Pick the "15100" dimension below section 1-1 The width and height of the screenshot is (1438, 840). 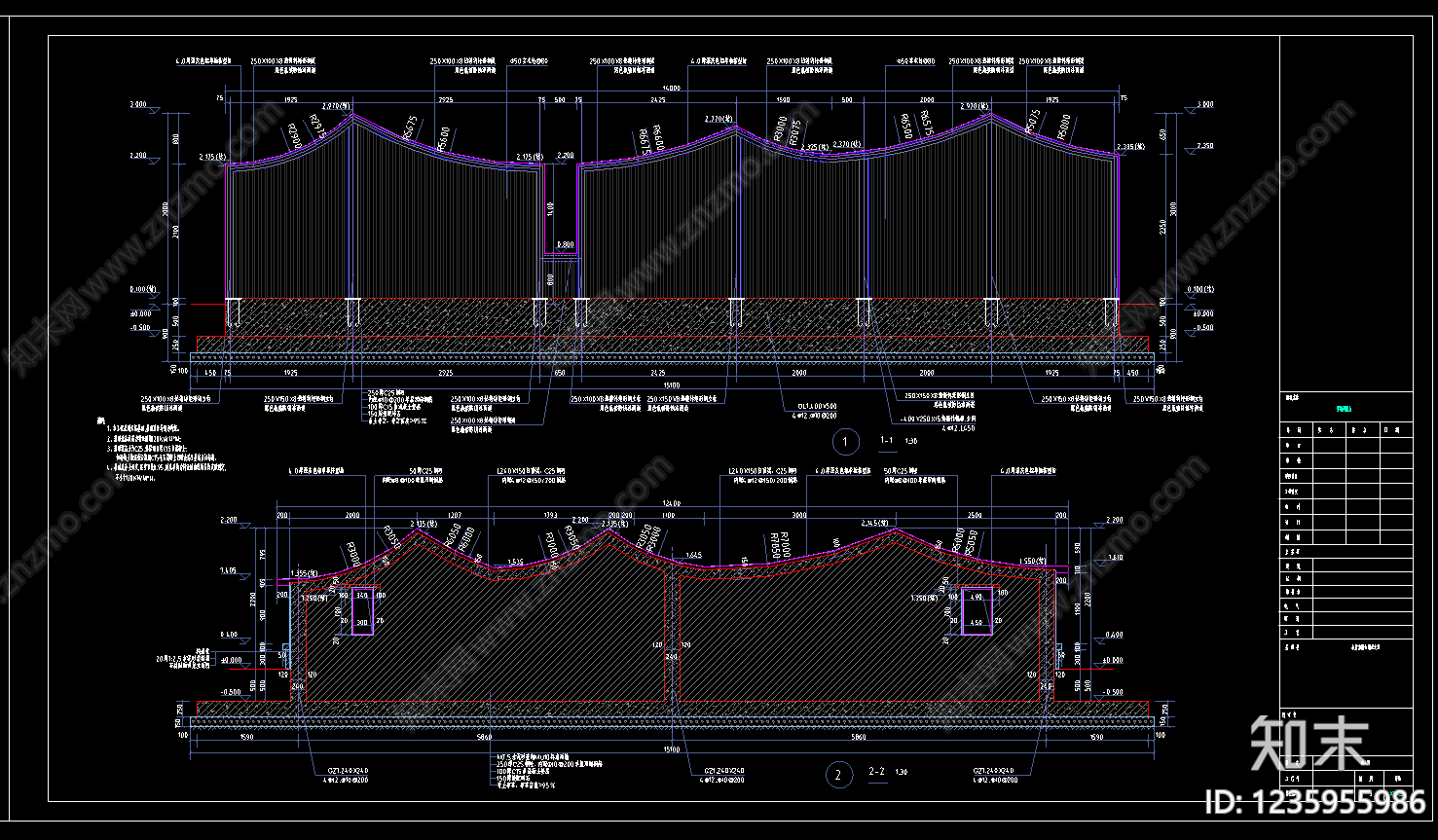coord(672,383)
